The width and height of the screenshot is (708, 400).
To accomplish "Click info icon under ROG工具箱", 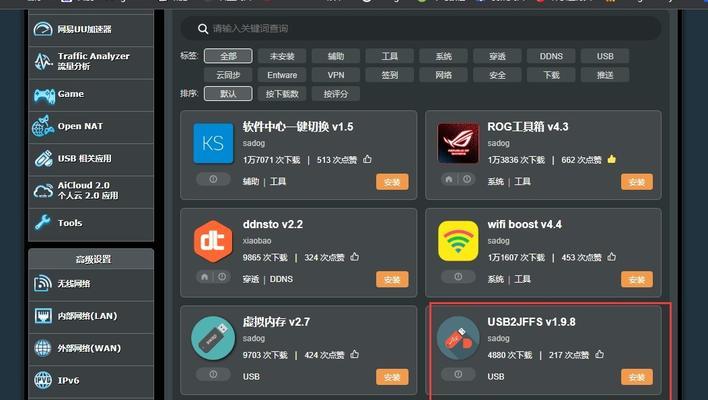I will coord(467,179).
